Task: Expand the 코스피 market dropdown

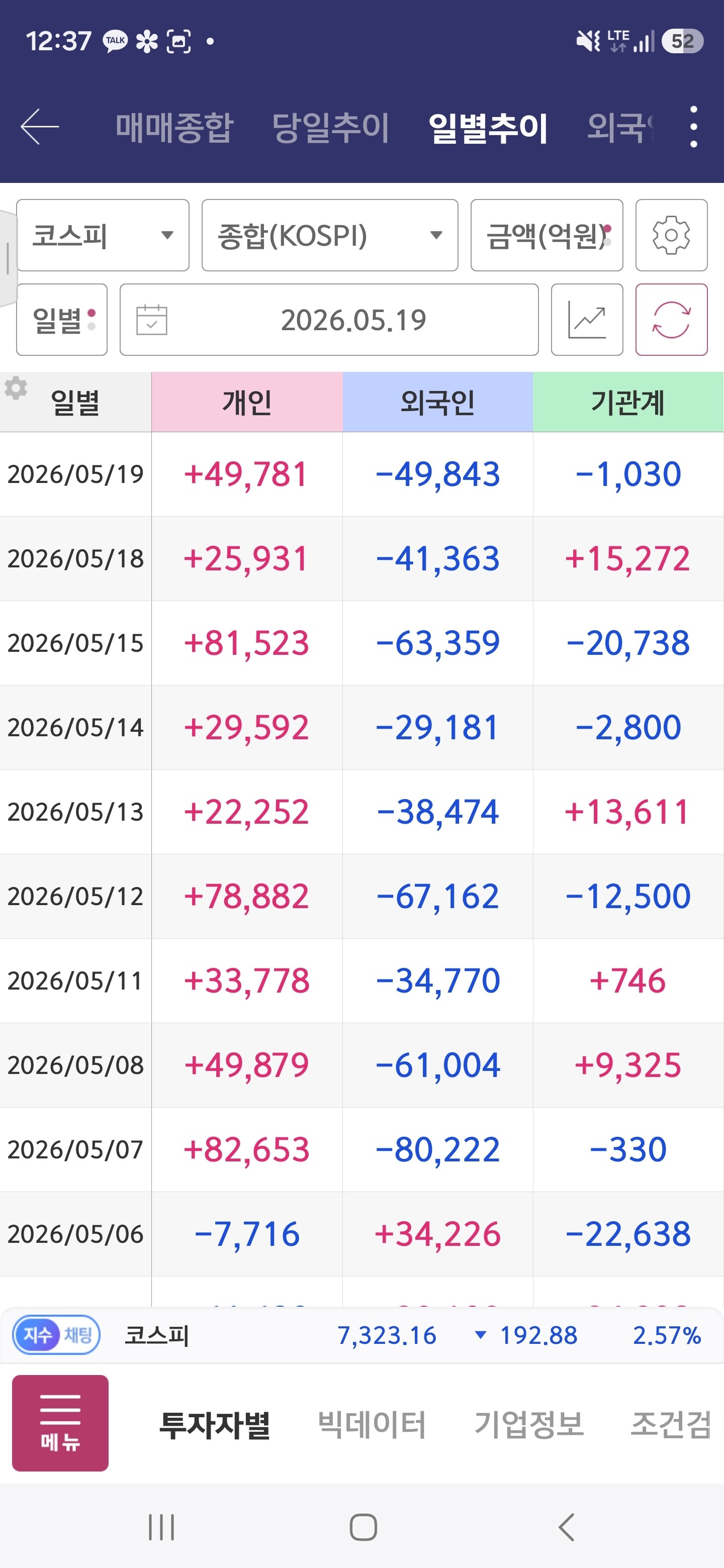Action: 102,235
